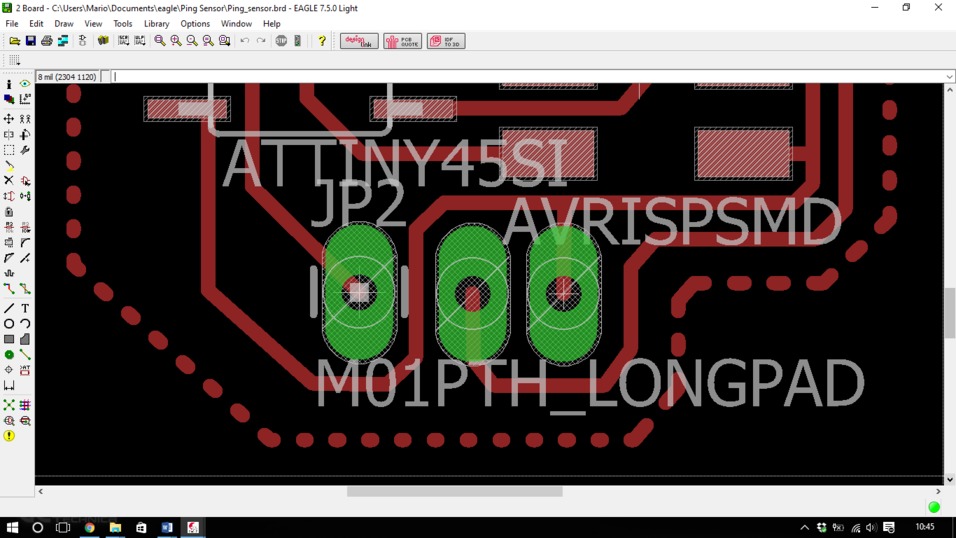Screen dimensions: 956x538
Task: Select the Hole tool
Action: point(9,370)
